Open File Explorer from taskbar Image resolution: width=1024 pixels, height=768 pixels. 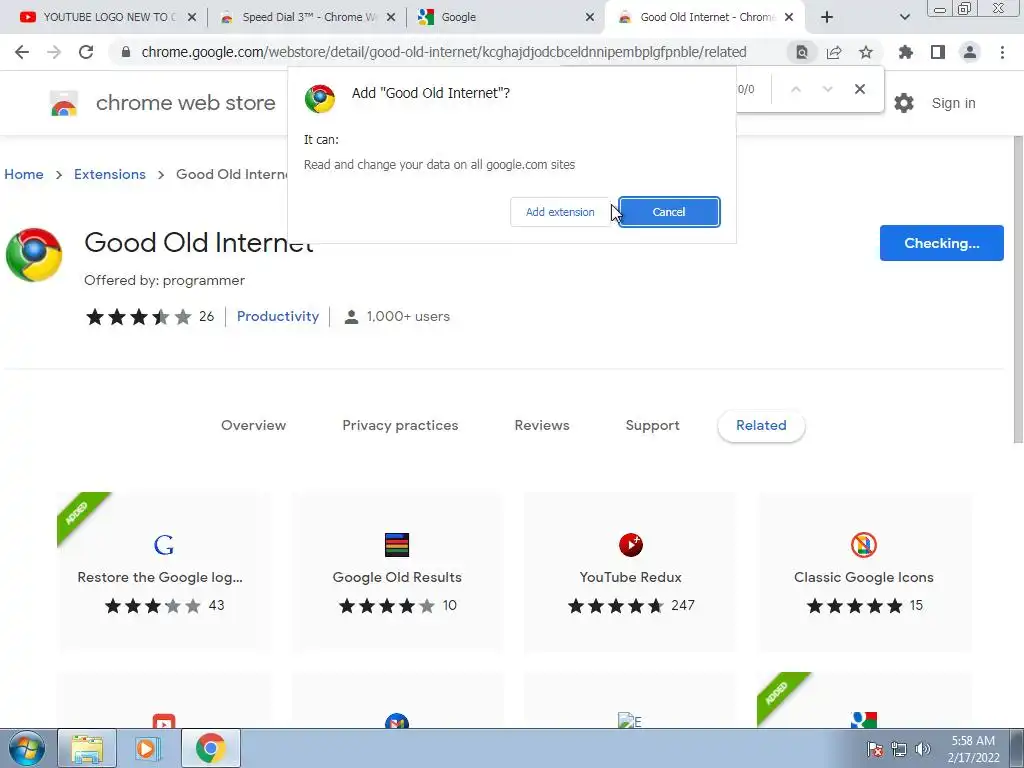pos(87,748)
